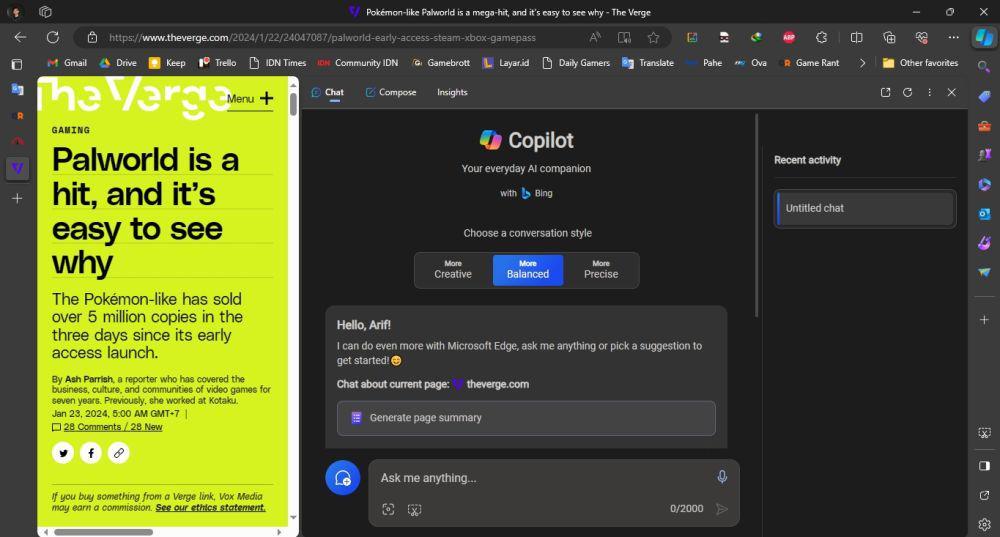Open the sidebar Search icon
This screenshot has height=537, width=1000.
(x=984, y=66)
